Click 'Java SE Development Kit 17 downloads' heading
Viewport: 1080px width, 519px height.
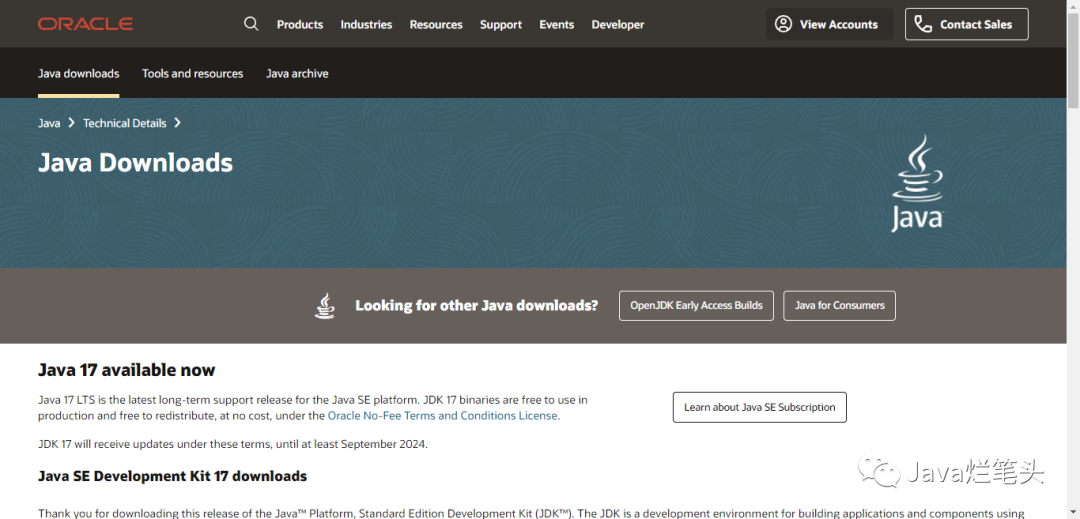tap(172, 476)
